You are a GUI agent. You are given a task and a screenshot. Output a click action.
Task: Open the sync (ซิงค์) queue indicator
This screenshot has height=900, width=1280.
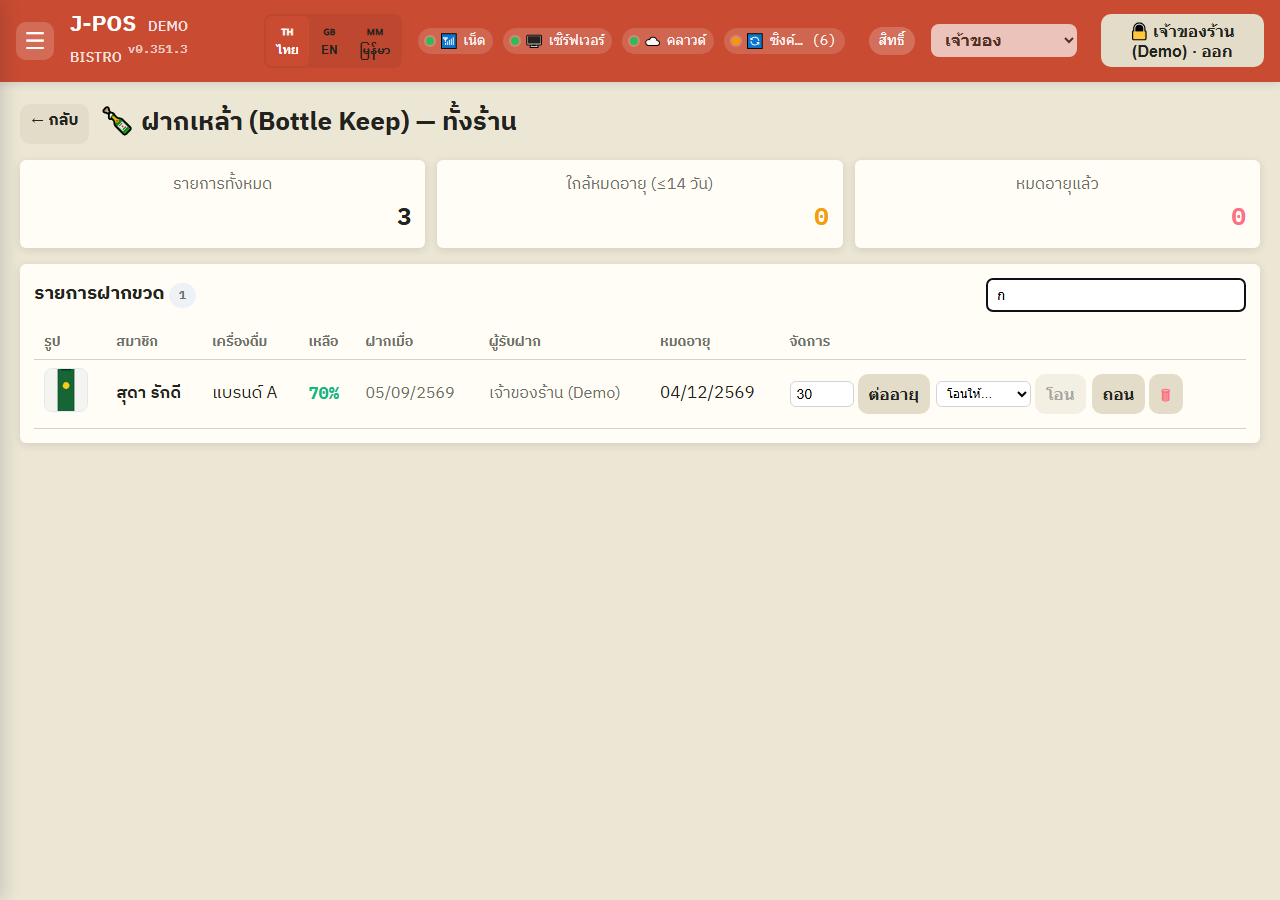(784, 41)
